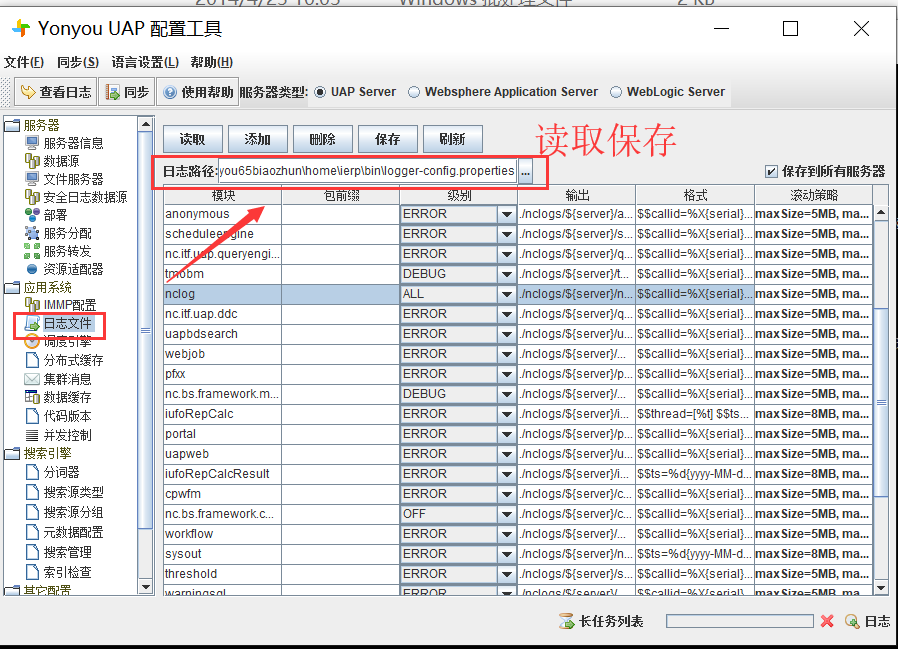Select the 服务分配 tree icon
The height and width of the screenshot is (649, 898).
[x=32, y=233]
